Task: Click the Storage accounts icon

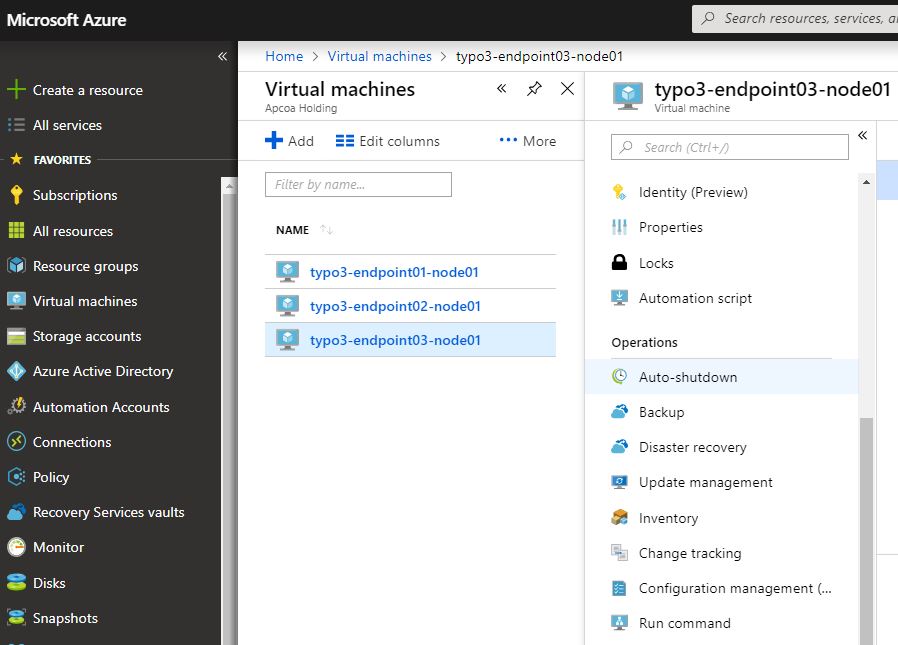Action: (16, 336)
